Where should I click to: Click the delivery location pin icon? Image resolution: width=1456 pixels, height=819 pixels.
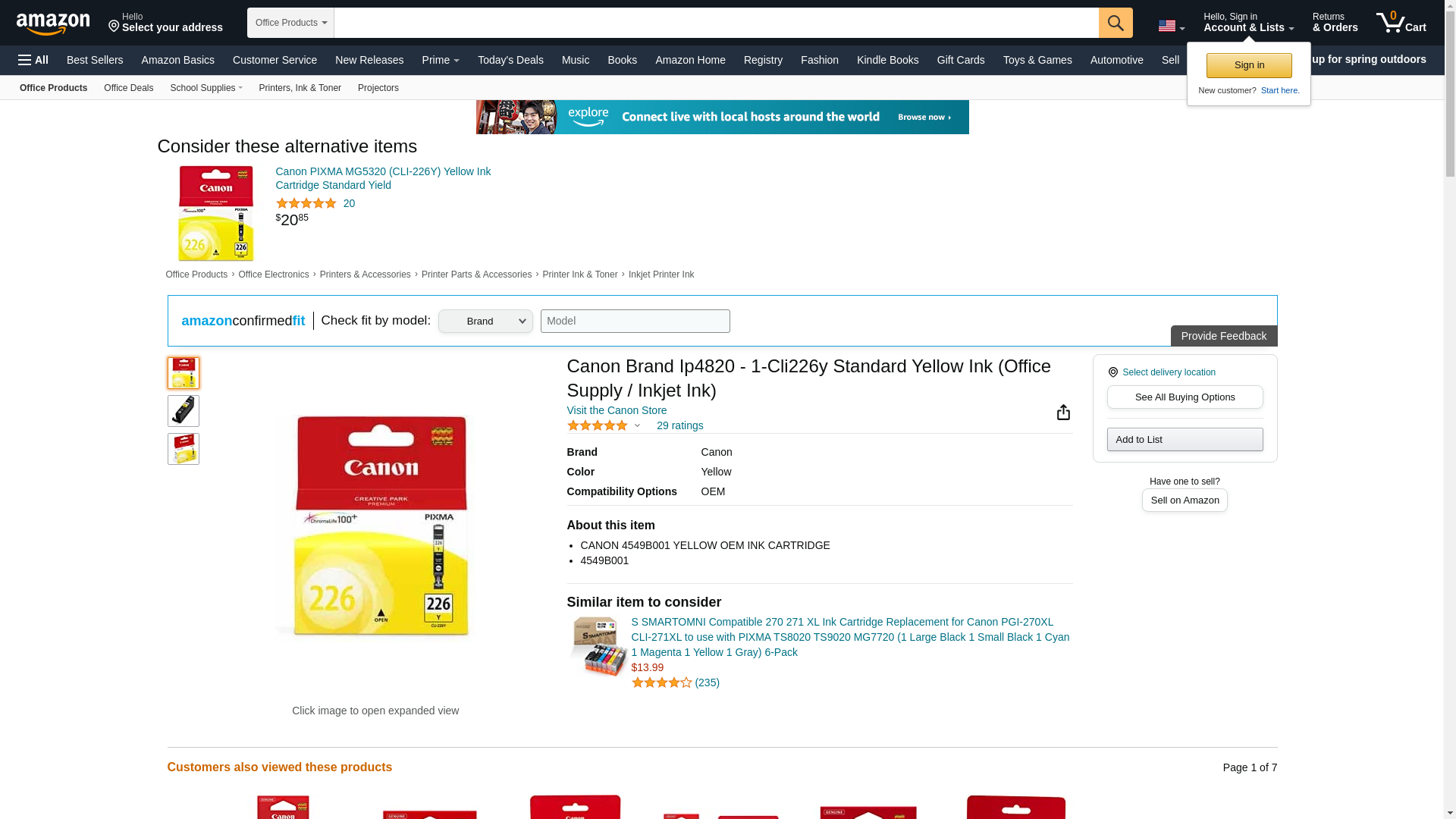pyautogui.click(x=1112, y=372)
